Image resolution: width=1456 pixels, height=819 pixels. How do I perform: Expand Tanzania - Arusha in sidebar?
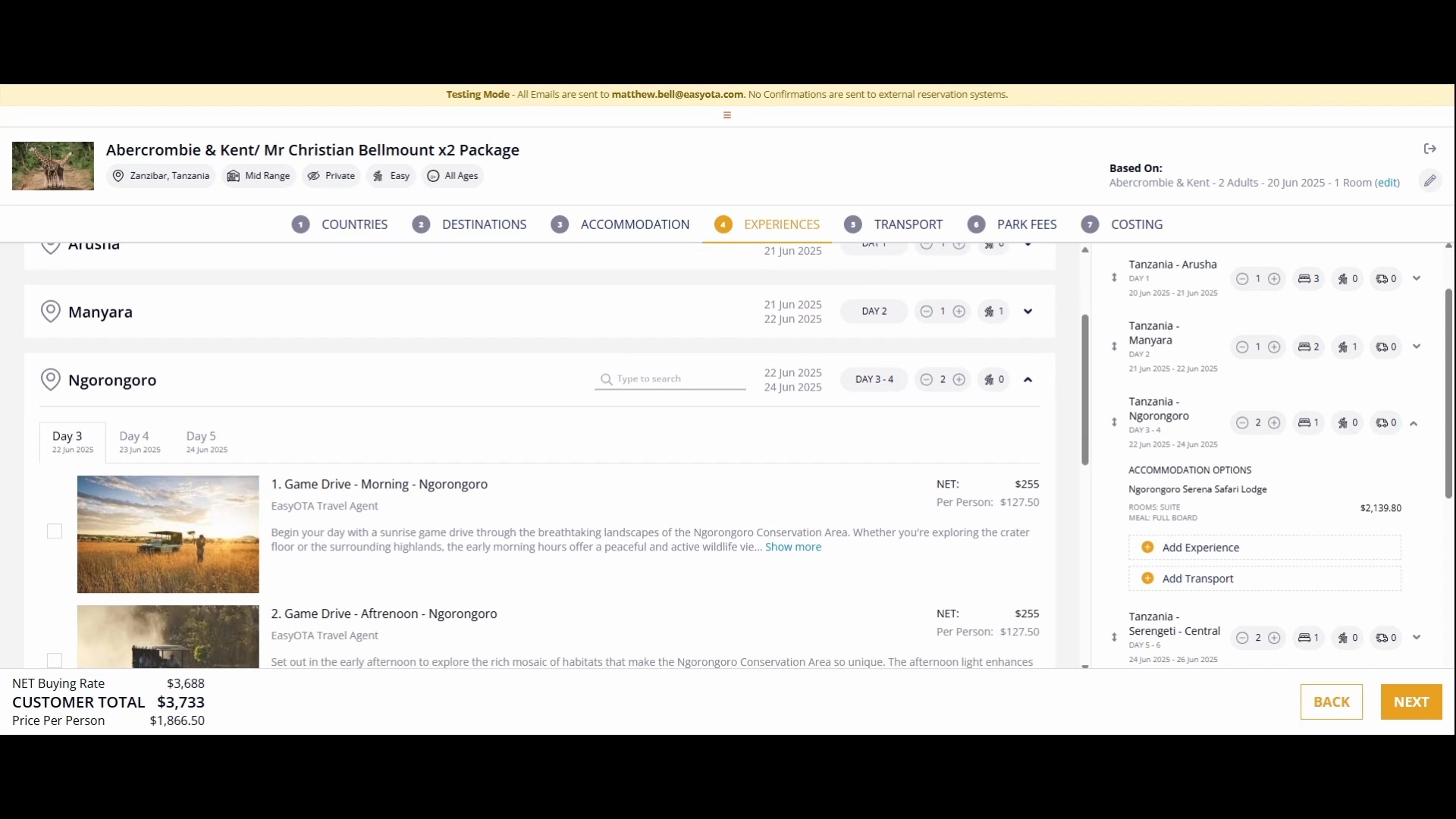tap(1417, 278)
